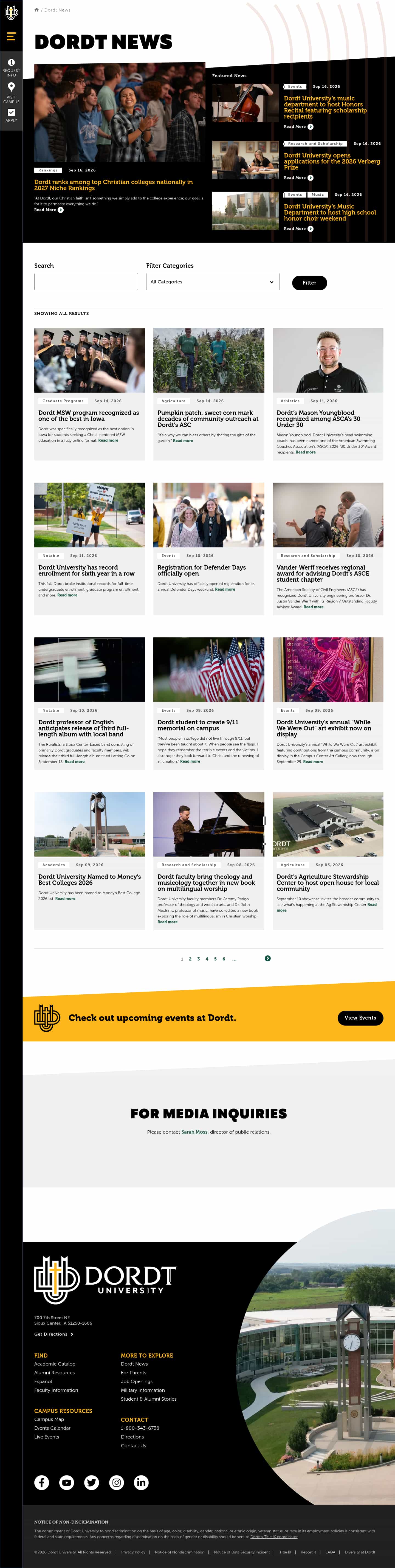This screenshot has height=1568, width=395.
Task: Open Registration for Defender Days article
Action: point(201,570)
